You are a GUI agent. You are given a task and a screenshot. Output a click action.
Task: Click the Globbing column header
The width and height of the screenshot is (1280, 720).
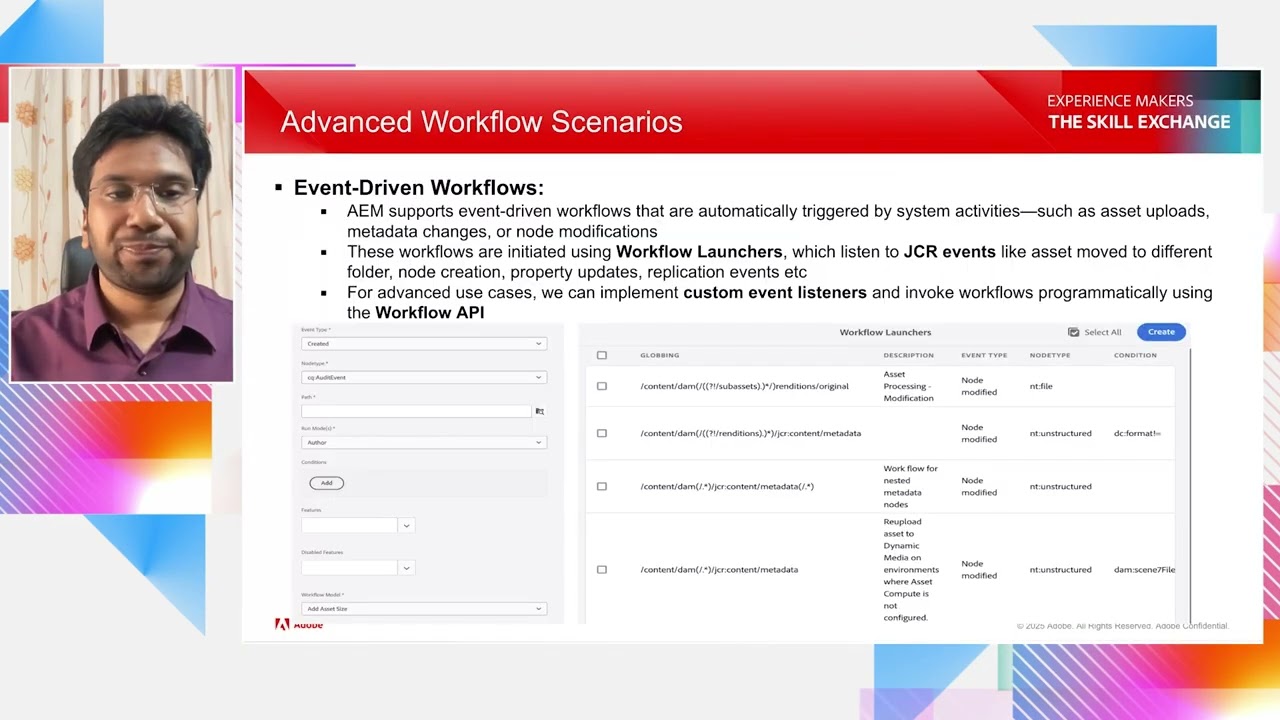coord(659,355)
